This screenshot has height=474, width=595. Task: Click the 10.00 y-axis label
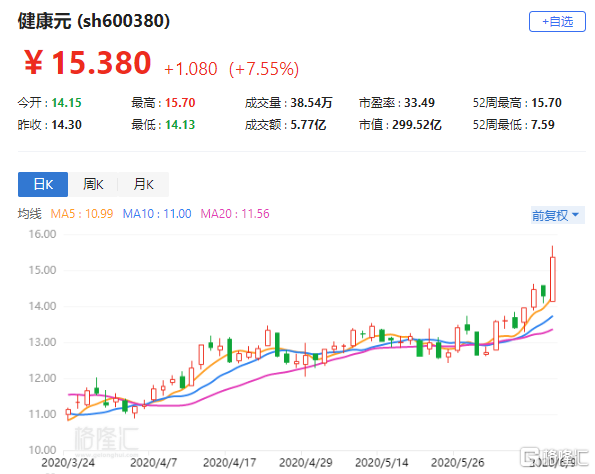pos(42,450)
